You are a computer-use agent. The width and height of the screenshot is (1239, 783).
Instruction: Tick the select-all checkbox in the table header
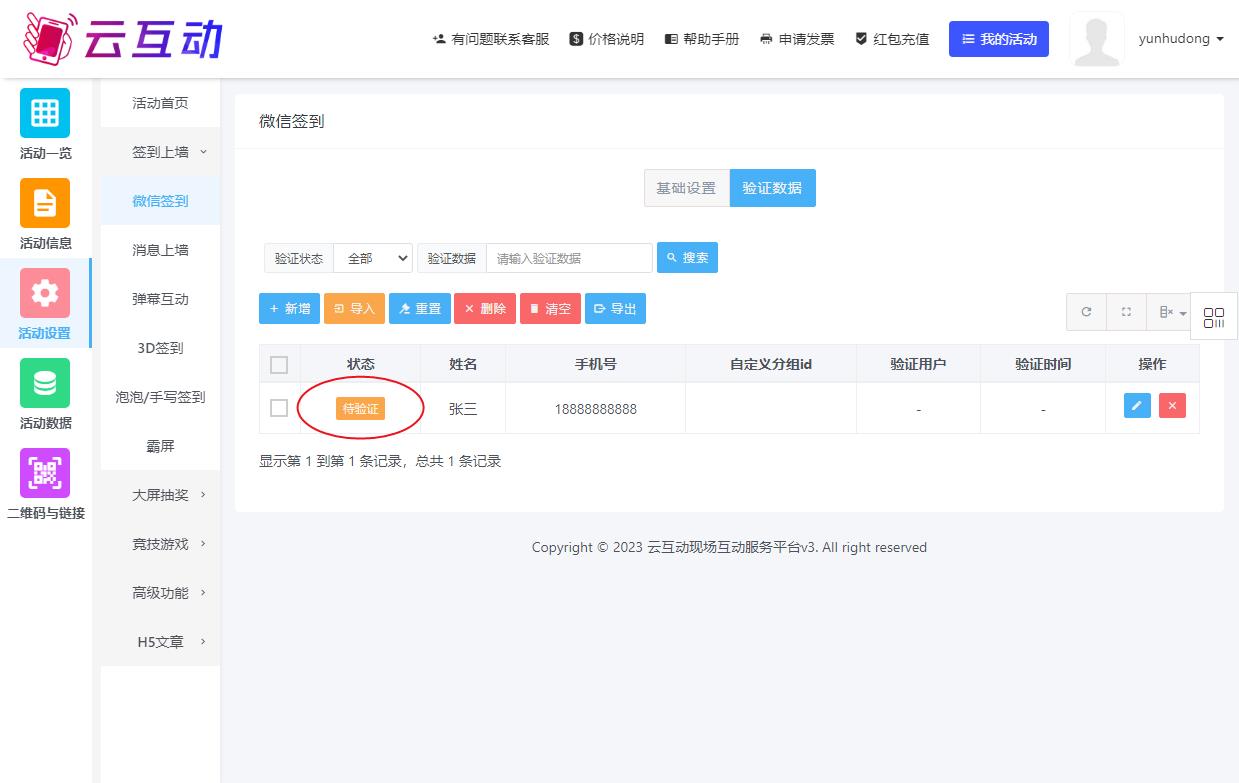tap(279, 365)
